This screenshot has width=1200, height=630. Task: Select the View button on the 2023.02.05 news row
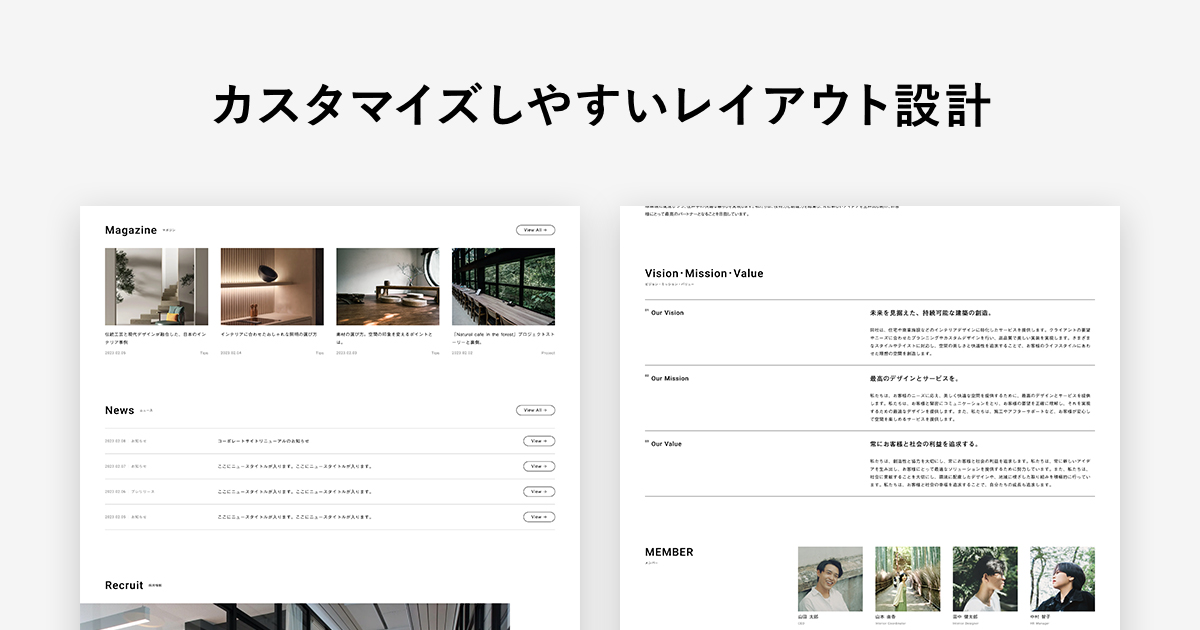539,517
